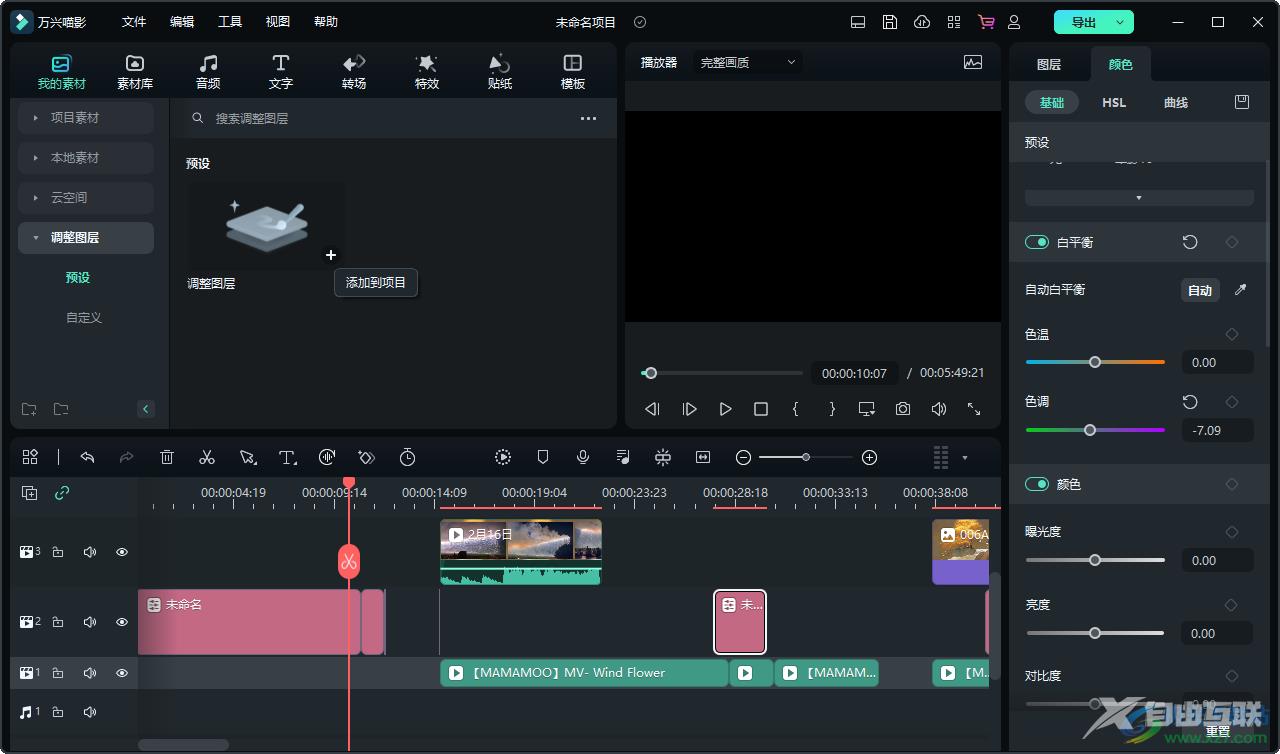Open the 视图 menu

(x=278, y=22)
